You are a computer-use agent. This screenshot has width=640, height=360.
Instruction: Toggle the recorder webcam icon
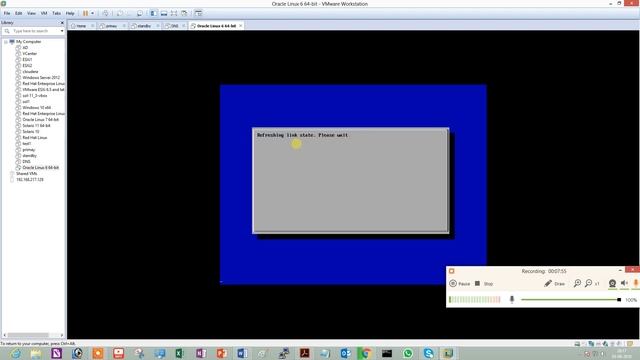(612, 283)
